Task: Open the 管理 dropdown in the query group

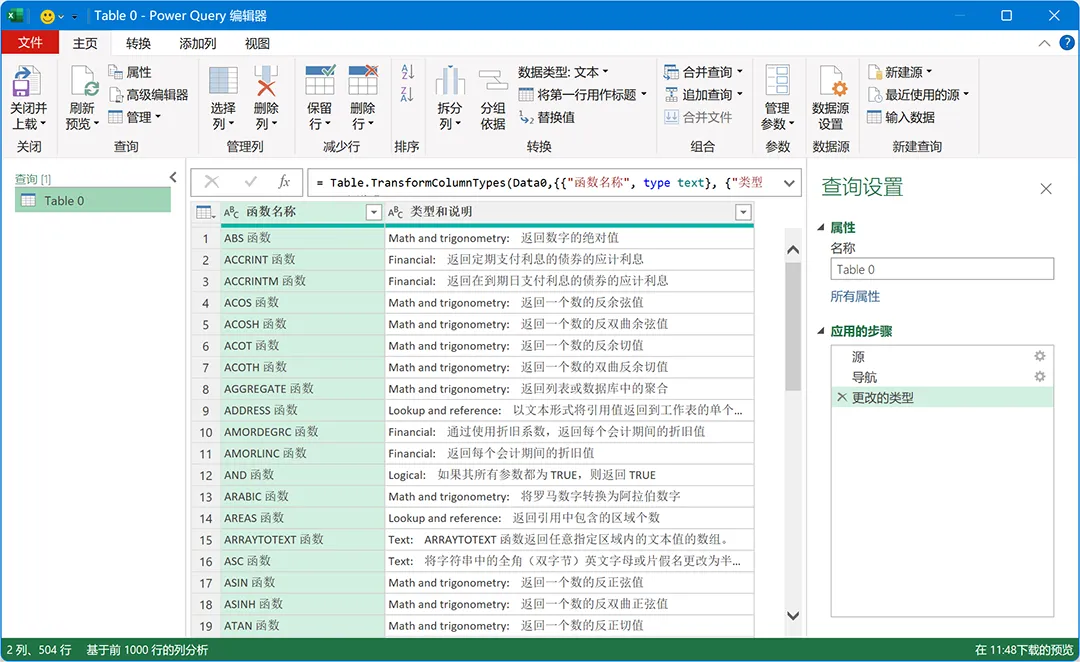Action: (134, 117)
